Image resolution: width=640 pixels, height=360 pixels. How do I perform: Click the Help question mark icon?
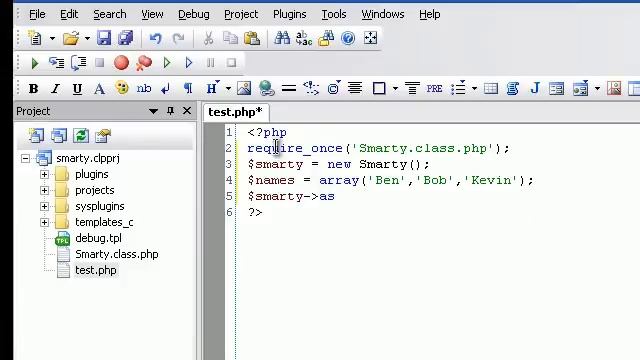pyautogui.click(x=348, y=39)
